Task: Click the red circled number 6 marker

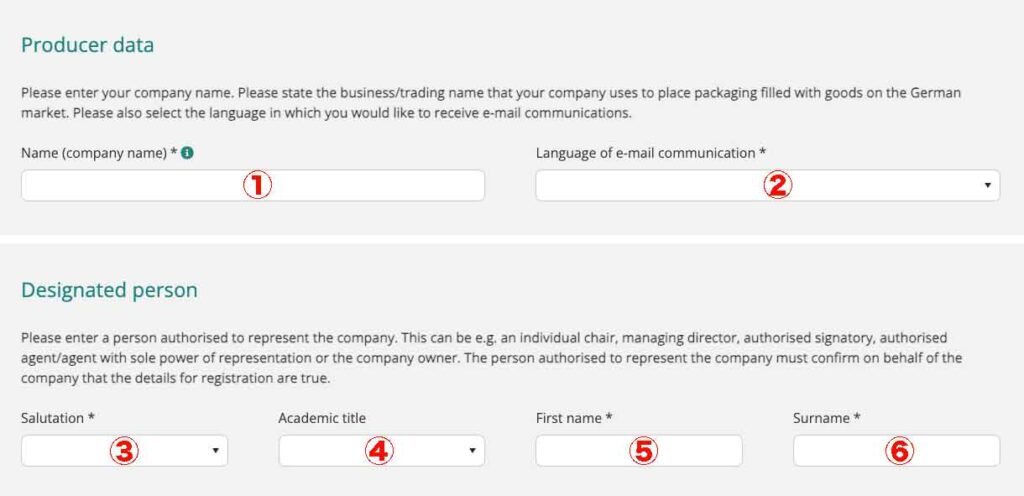Action: click(900, 451)
